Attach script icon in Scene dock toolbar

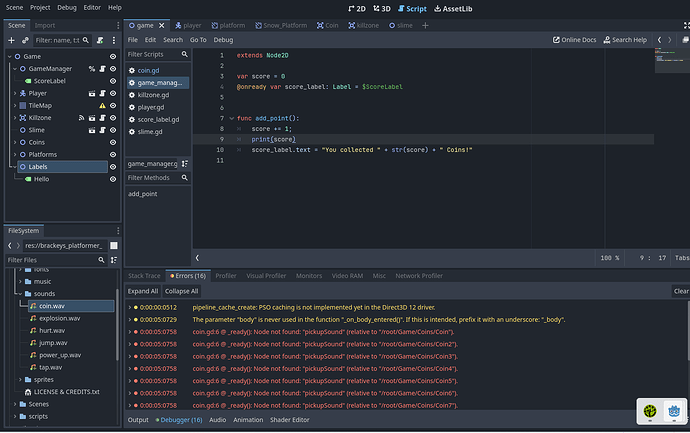(100, 40)
